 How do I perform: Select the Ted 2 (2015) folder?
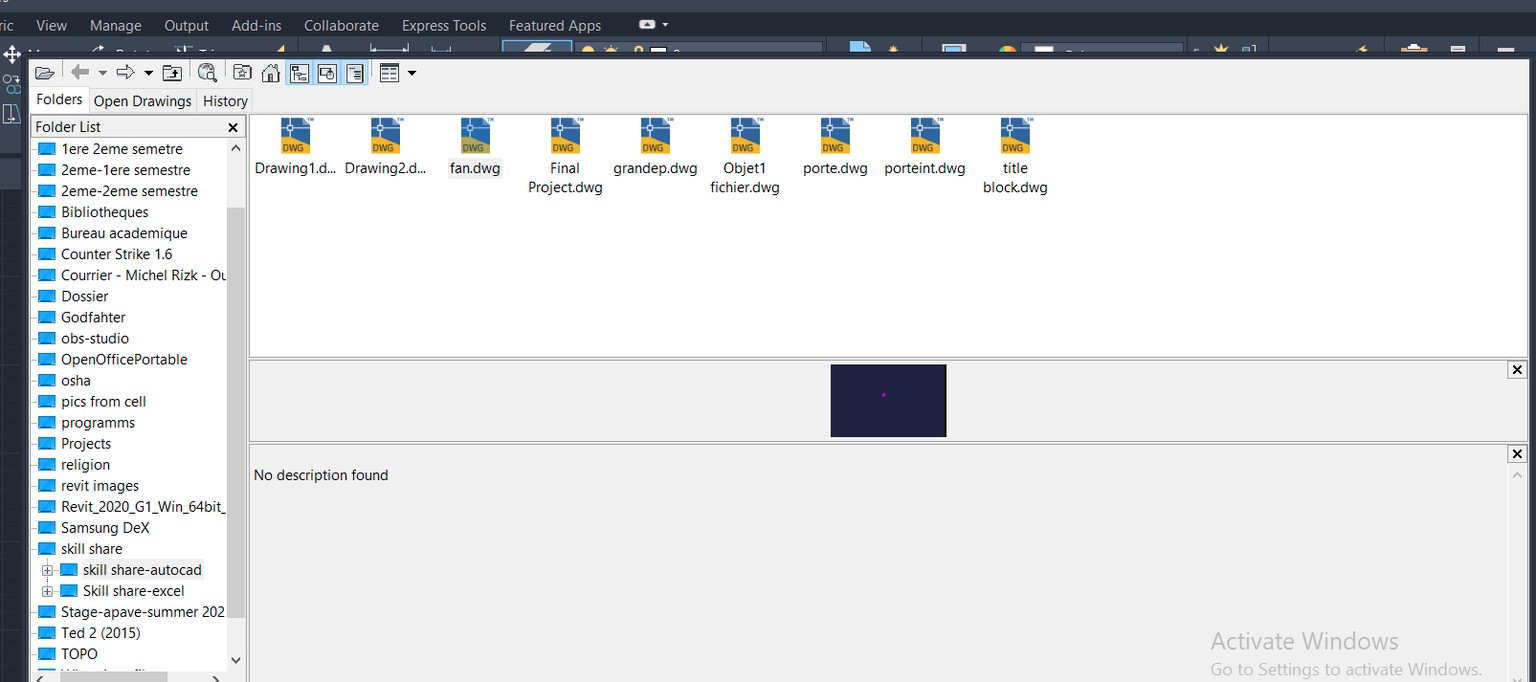coord(101,633)
